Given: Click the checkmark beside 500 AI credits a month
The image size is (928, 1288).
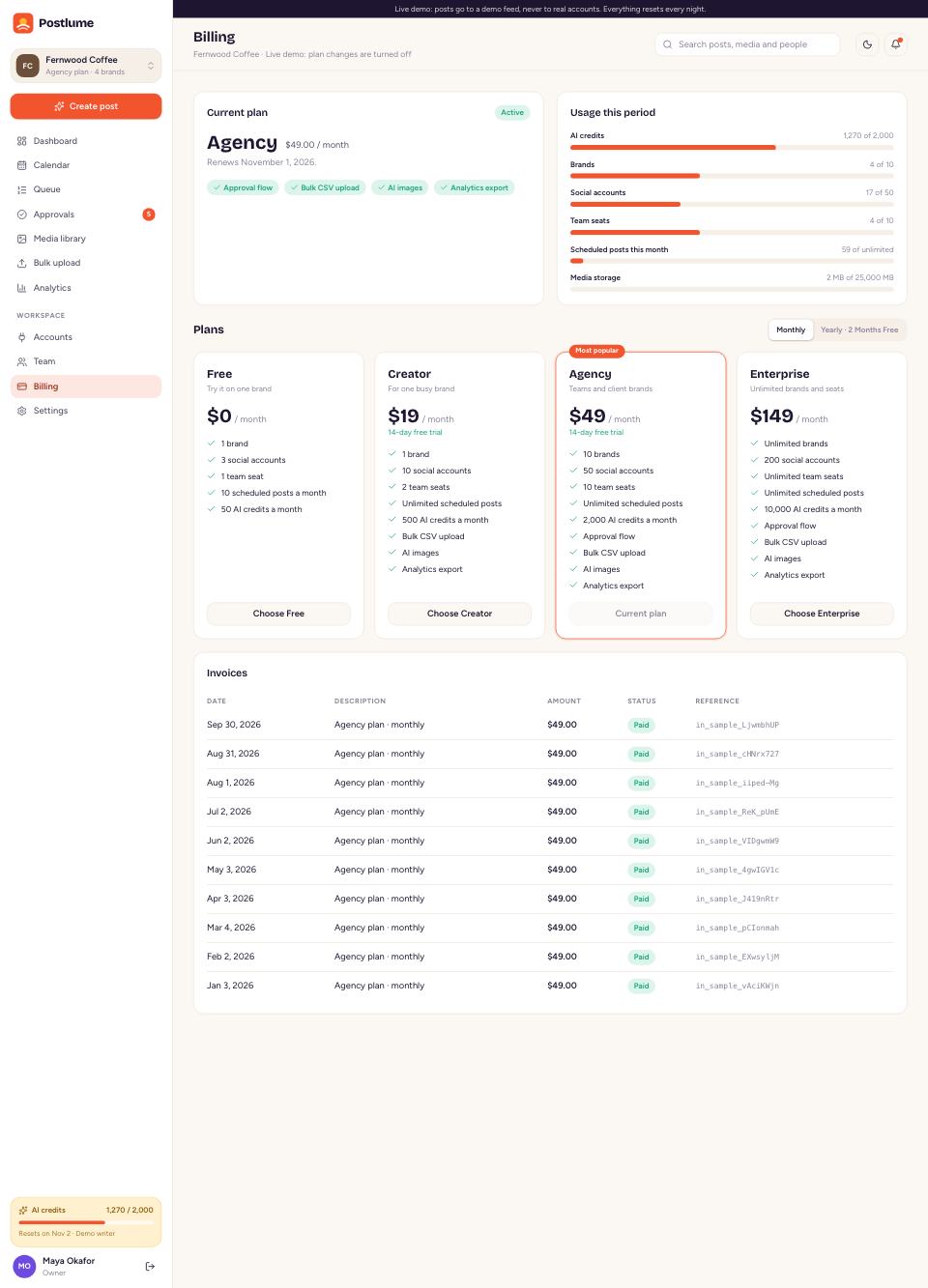Looking at the screenshot, I should tap(392, 520).
